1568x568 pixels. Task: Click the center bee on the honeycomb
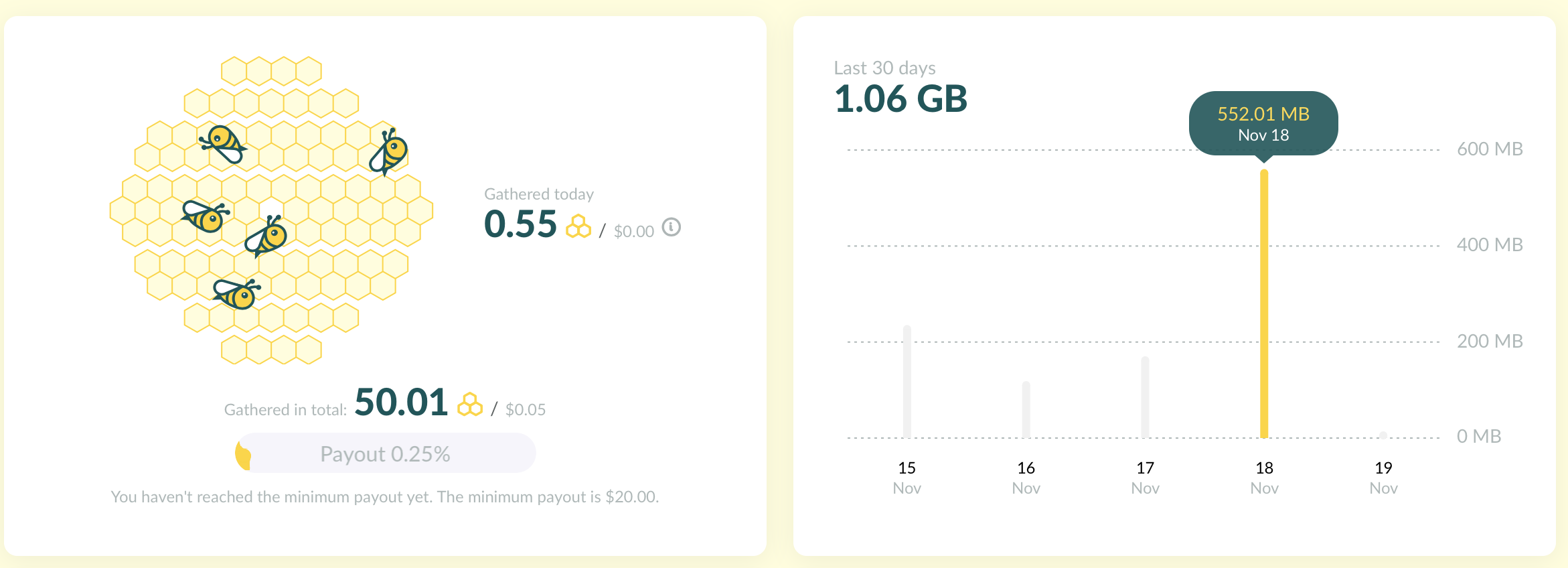[267, 236]
